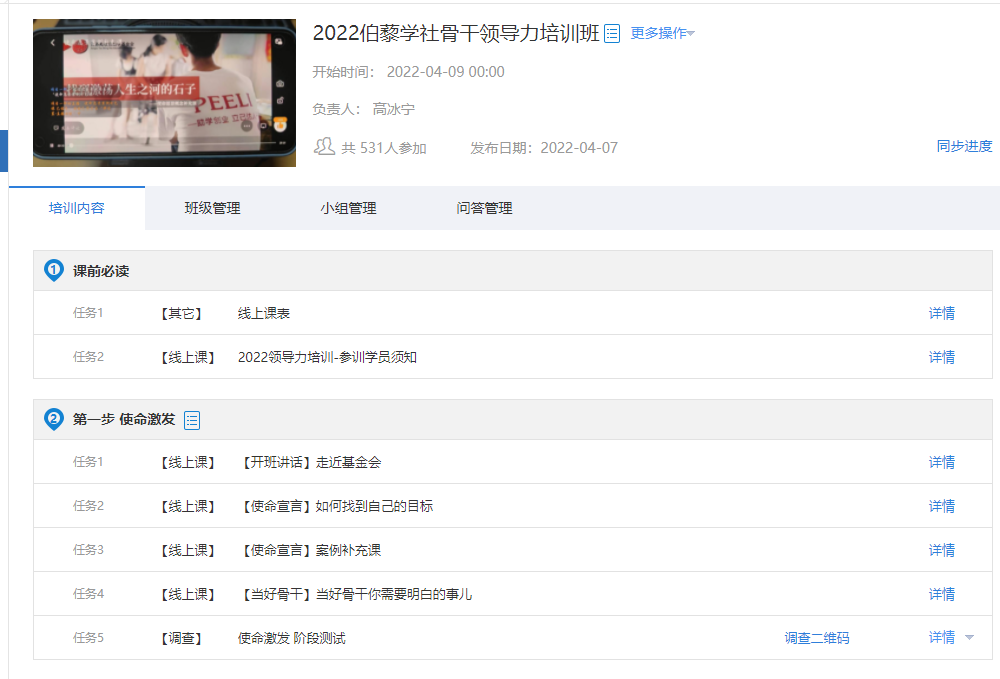The width and height of the screenshot is (1000, 679).
Task: Open 调查二维码 for the stage test
Action: click(x=817, y=638)
